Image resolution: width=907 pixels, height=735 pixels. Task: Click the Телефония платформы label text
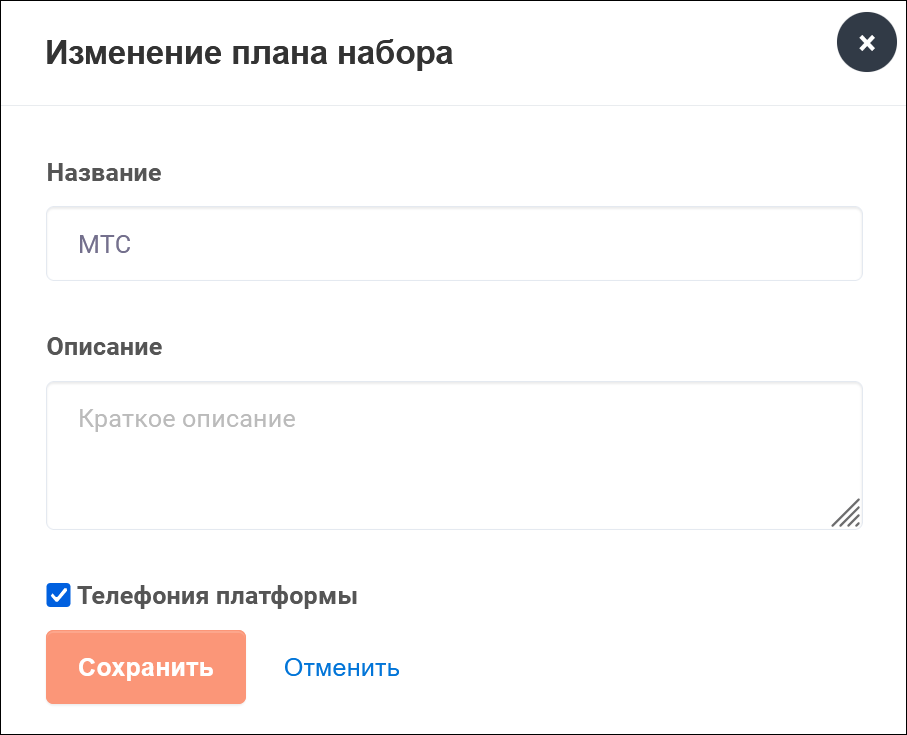click(217, 596)
